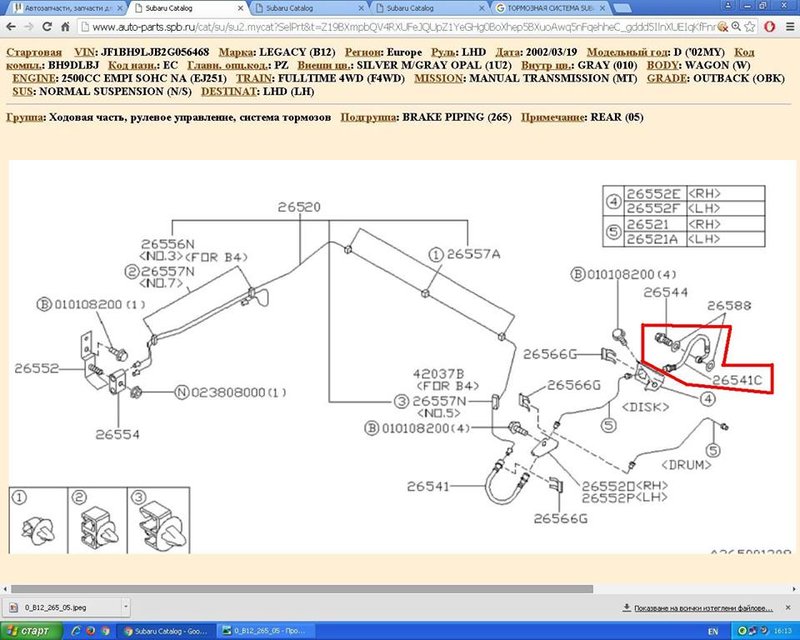Switch to the Автозапчасти tab

click(68, 8)
